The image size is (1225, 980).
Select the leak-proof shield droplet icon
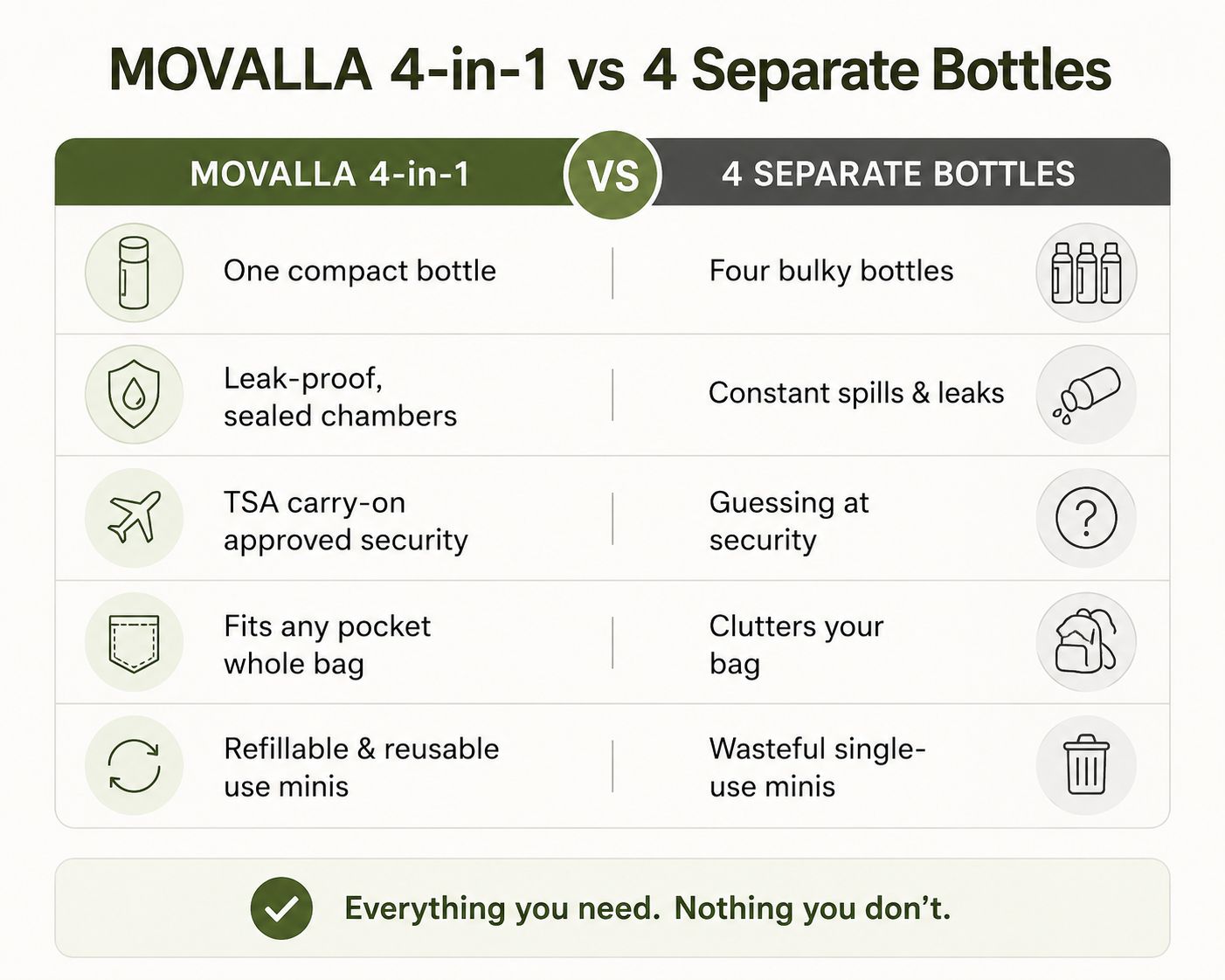coord(134,395)
